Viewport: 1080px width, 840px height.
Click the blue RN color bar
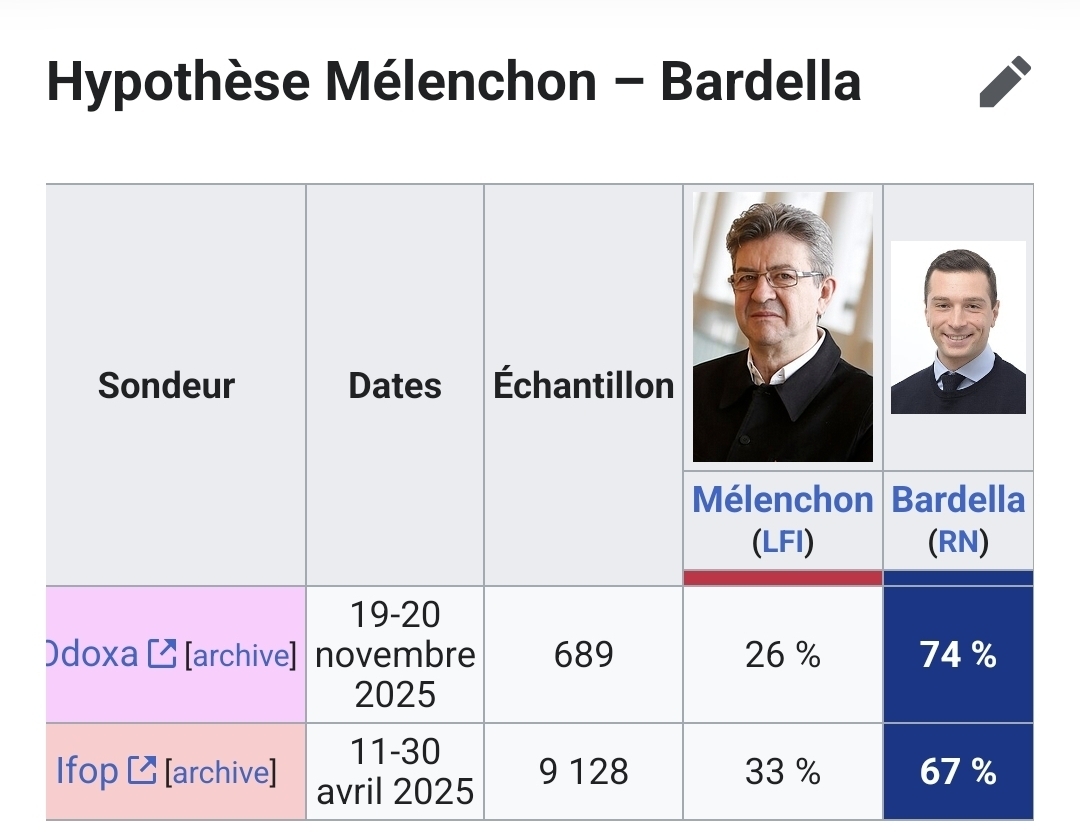click(x=958, y=578)
